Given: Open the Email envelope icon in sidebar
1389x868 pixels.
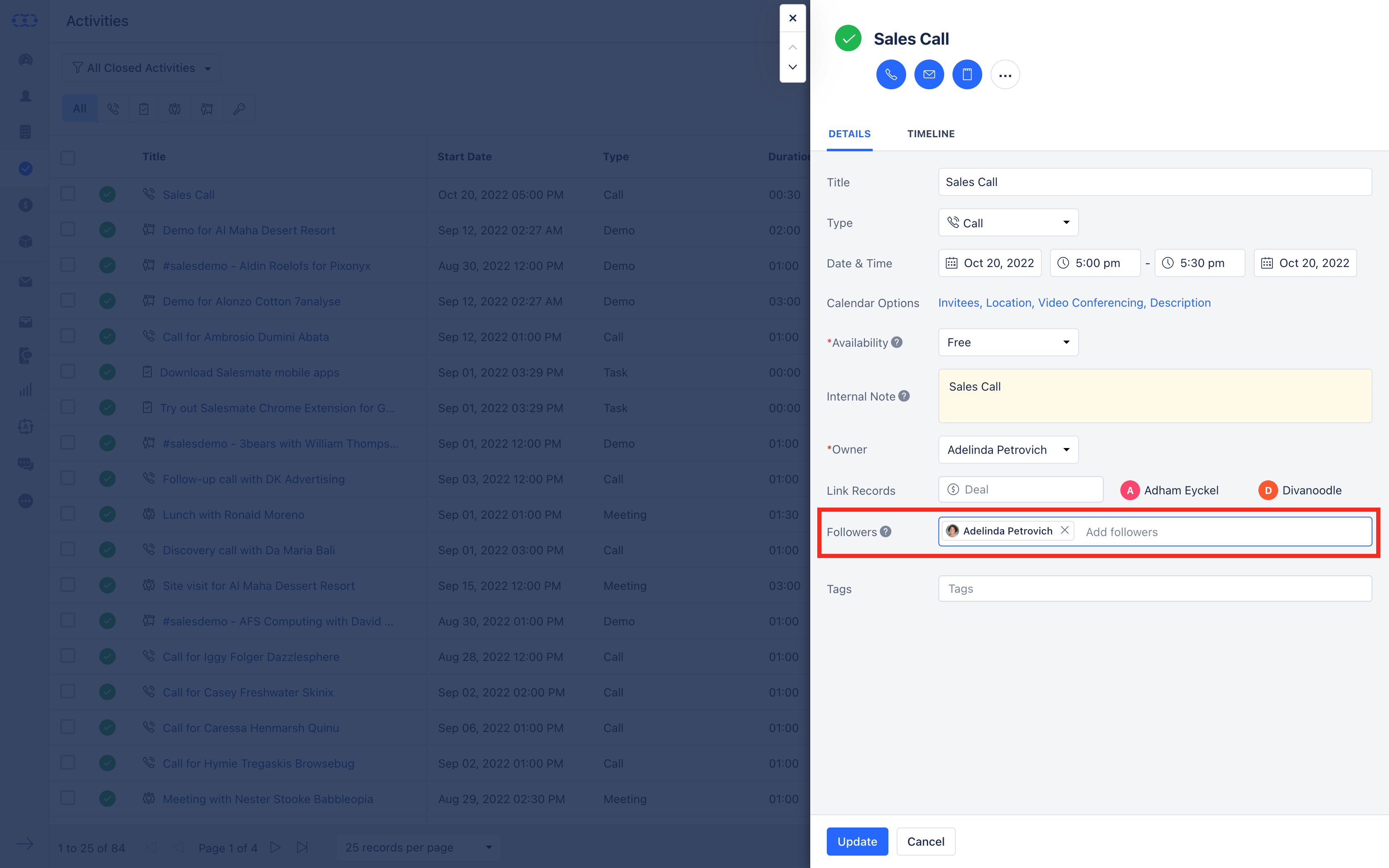Looking at the screenshot, I should [25, 282].
